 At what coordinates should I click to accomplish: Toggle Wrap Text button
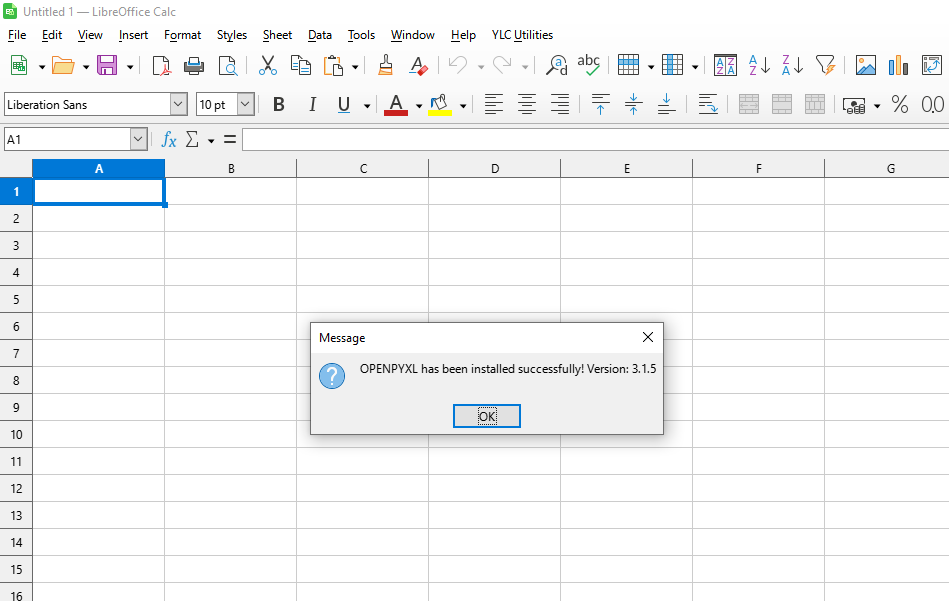click(x=707, y=104)
